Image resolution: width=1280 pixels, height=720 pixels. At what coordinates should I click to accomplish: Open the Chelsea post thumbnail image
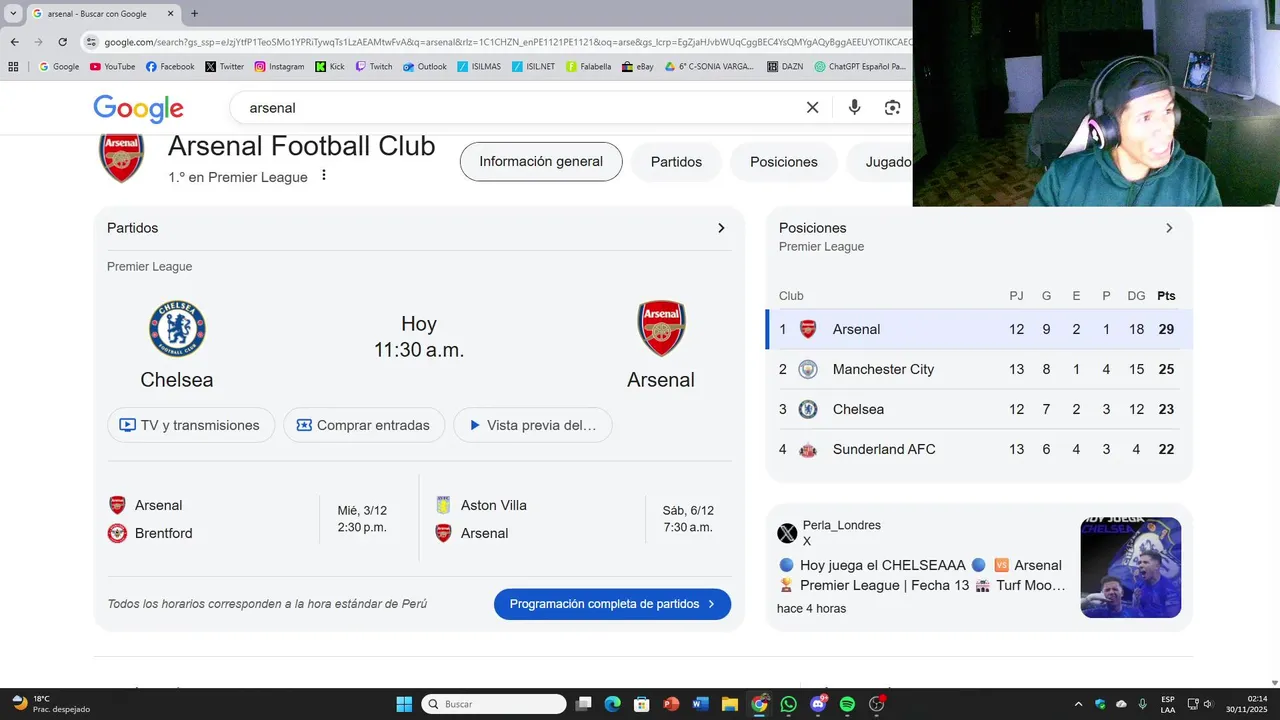click(1131, 567)
